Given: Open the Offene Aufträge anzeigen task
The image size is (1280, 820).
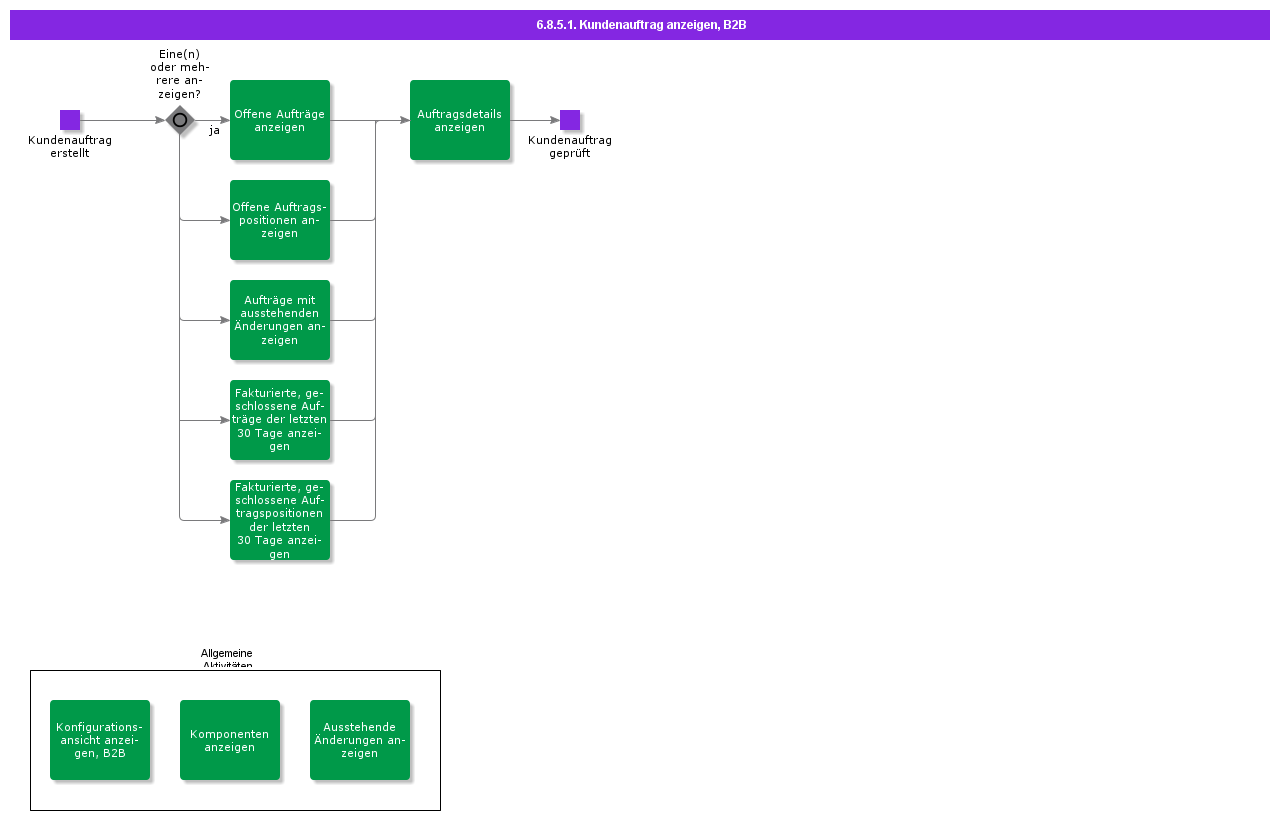Looking at the screenshot, I should pos(280,120).
